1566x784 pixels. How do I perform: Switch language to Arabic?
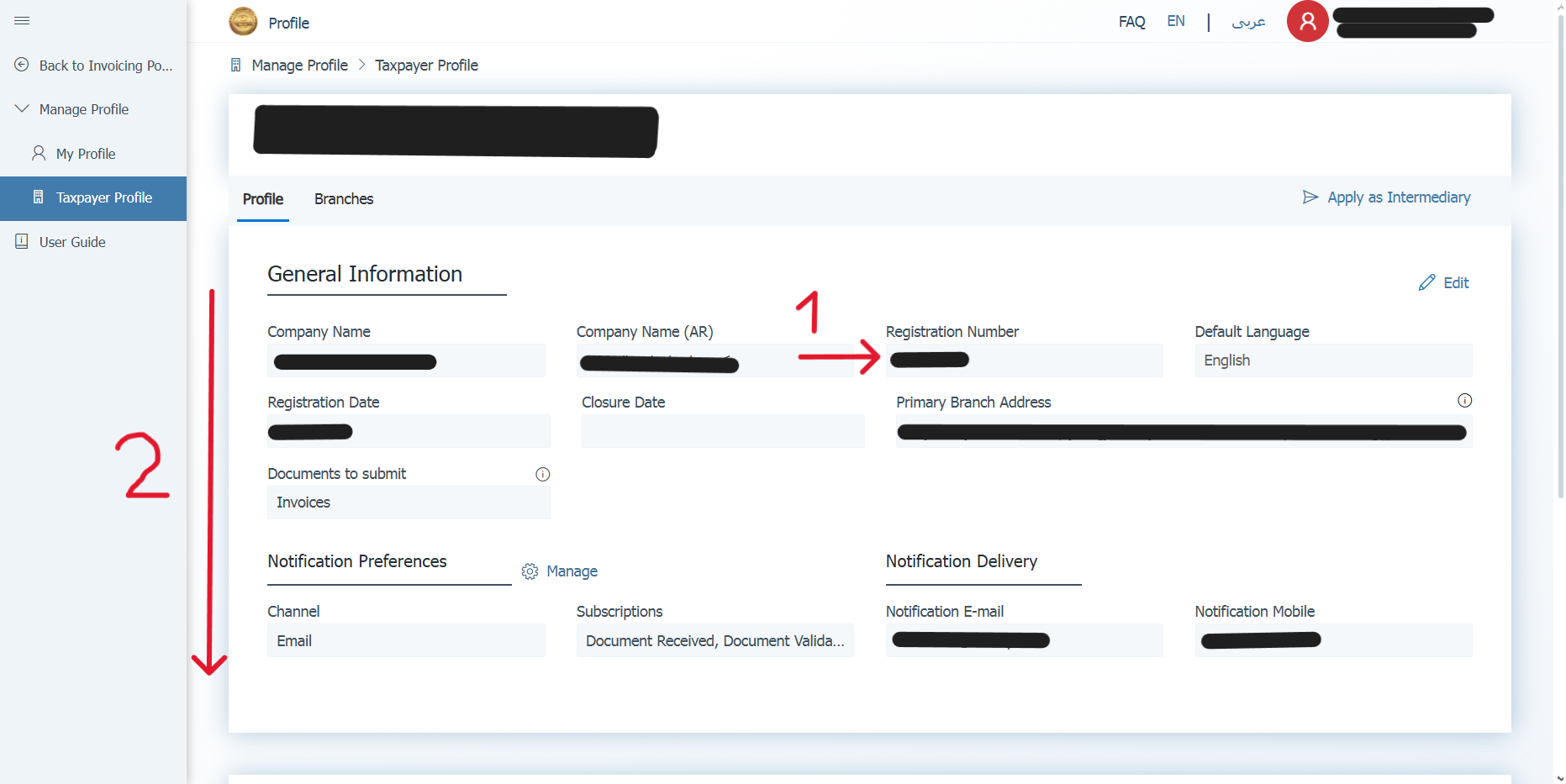1248,22
